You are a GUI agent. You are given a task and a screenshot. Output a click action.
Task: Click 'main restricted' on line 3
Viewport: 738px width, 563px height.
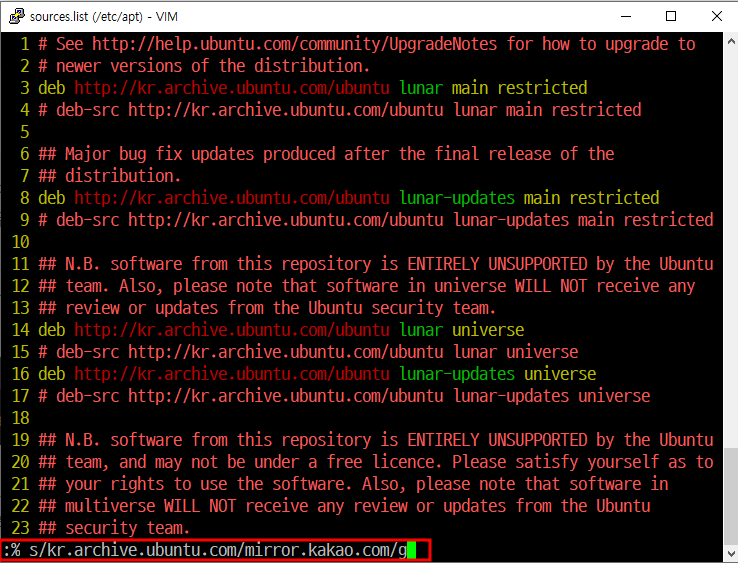(520, 88)
